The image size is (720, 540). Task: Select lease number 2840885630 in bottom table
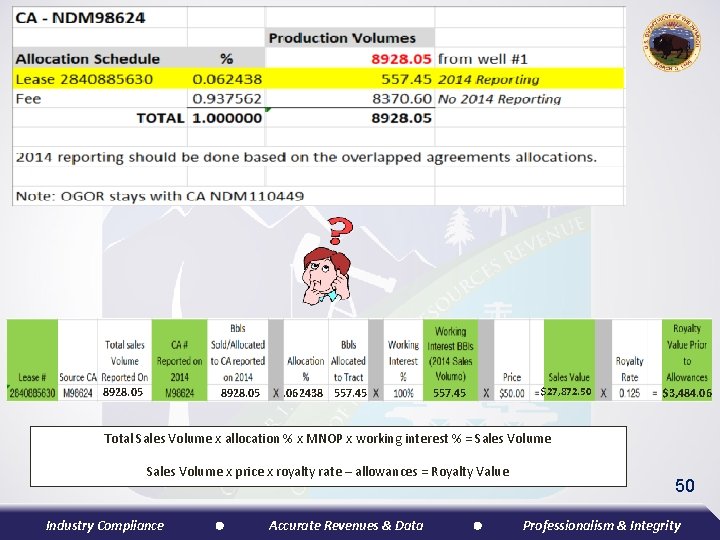32,393
